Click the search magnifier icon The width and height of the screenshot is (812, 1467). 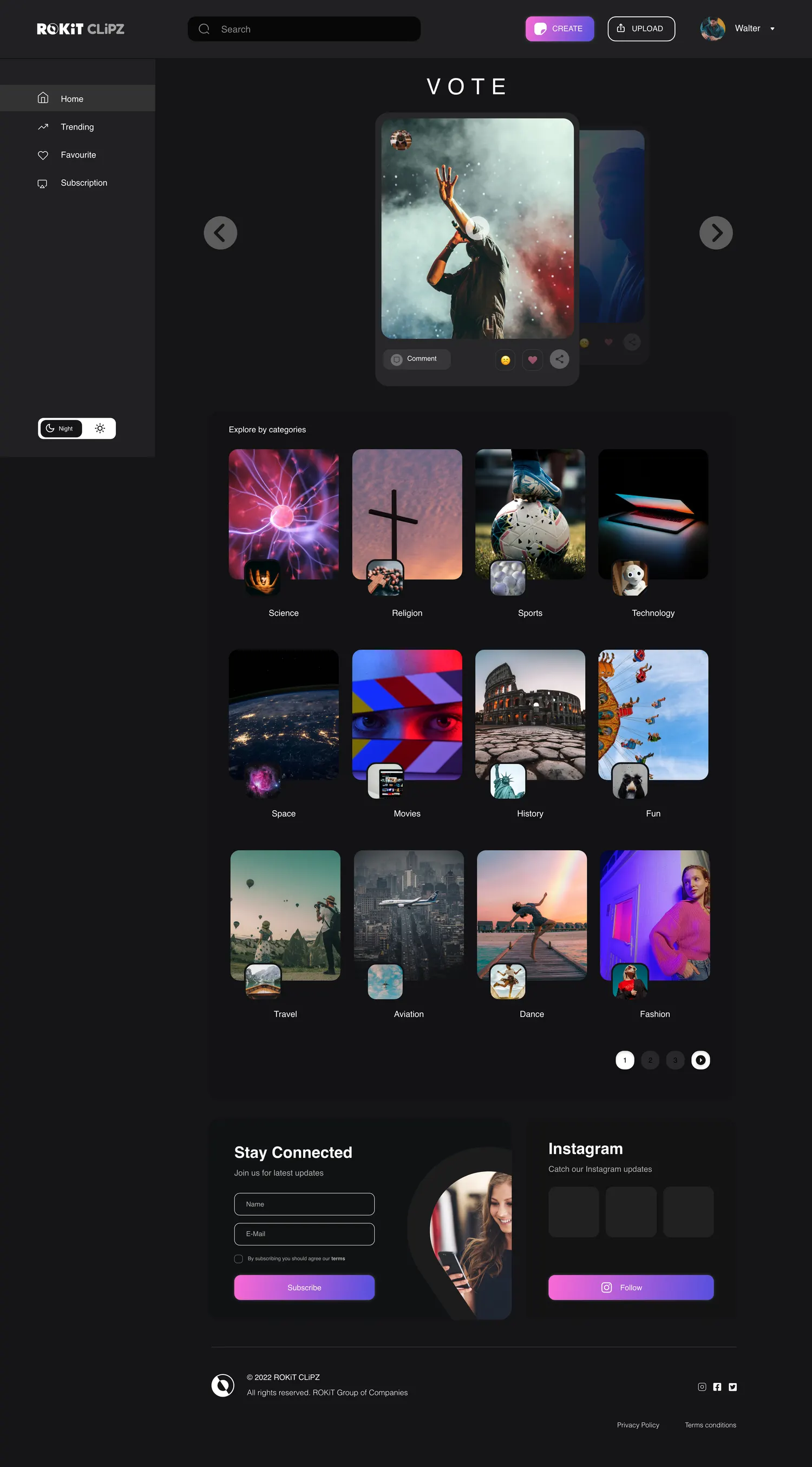[204, 29]
